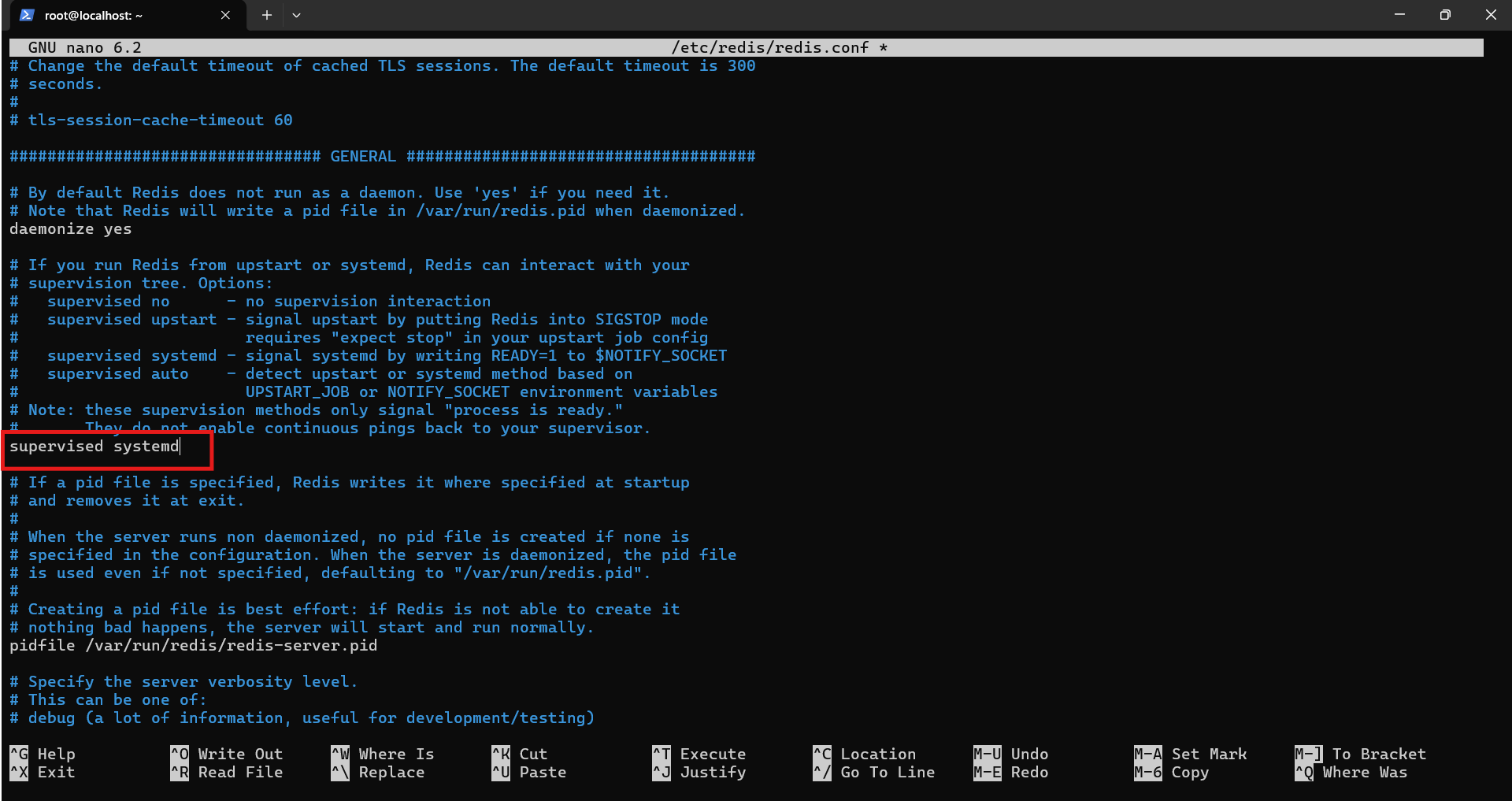
Task: Open the tab options chevron dropdown
Action: coord(297,15)
